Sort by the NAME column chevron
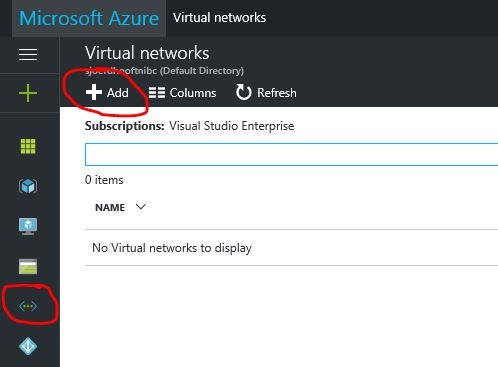Viewport: 498px width, 367px height. 141,207
